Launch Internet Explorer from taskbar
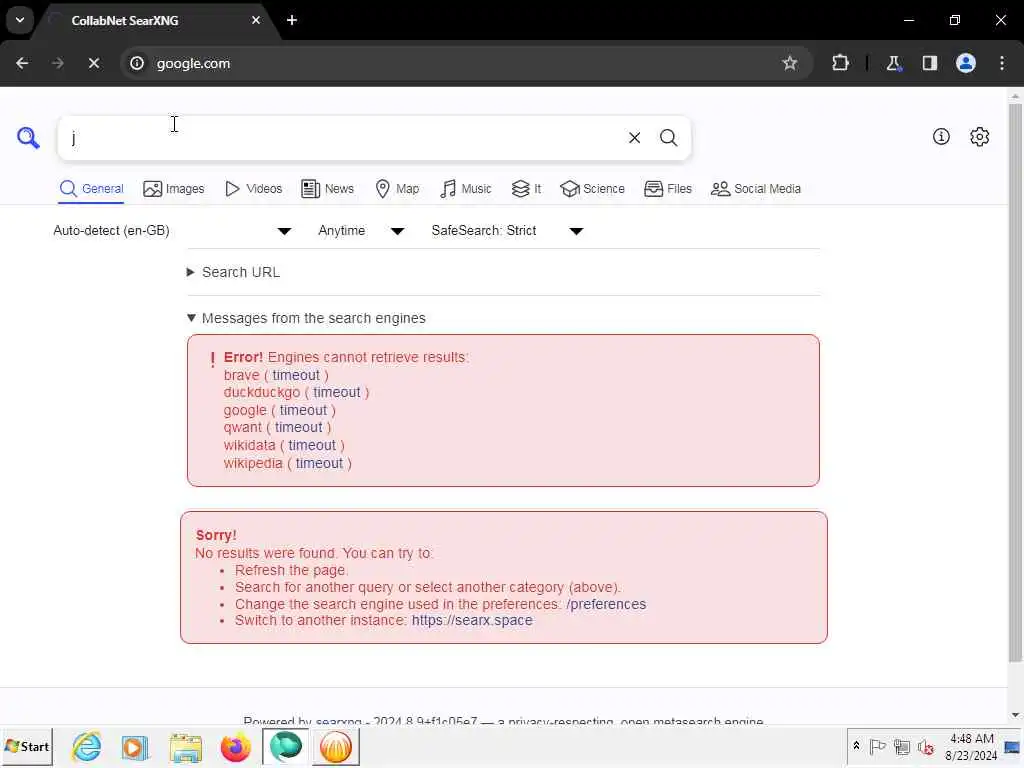Viewport: 1024px width, 768px height. pos(86,746)
